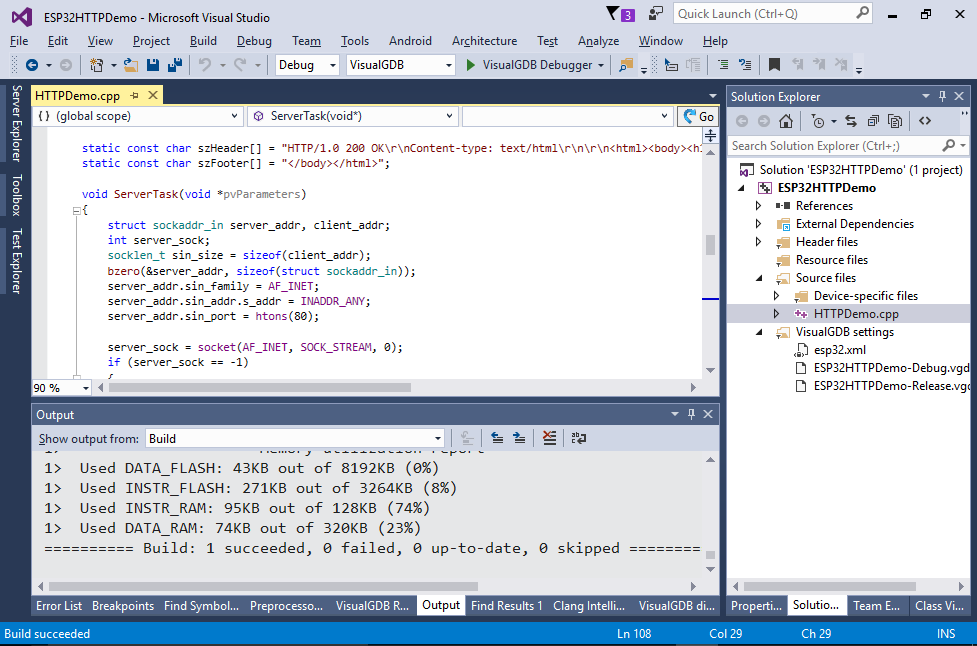Click the Pending Changes Filter clock icon
Viewport: 977px width, 646px height.
[818, 121]
